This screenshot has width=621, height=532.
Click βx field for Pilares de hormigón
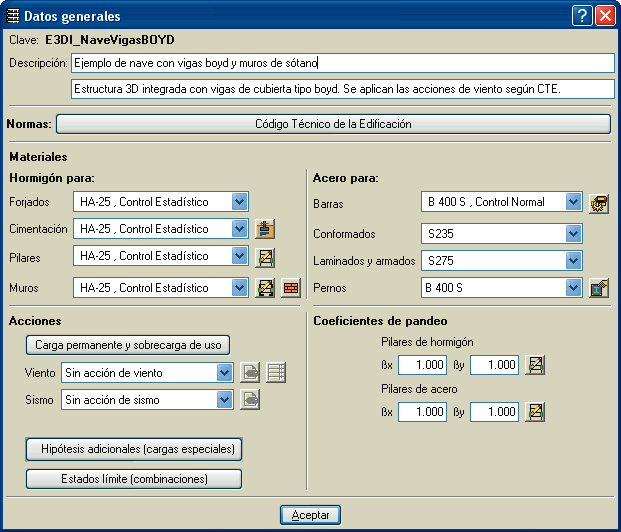(x=423, y=365)
